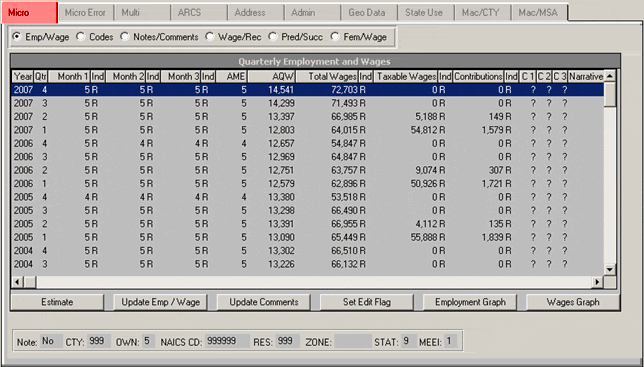This screenshot has height=367, width=644.
Task: Select the 2006 quarter 4 row
Action: pos(308,143)
